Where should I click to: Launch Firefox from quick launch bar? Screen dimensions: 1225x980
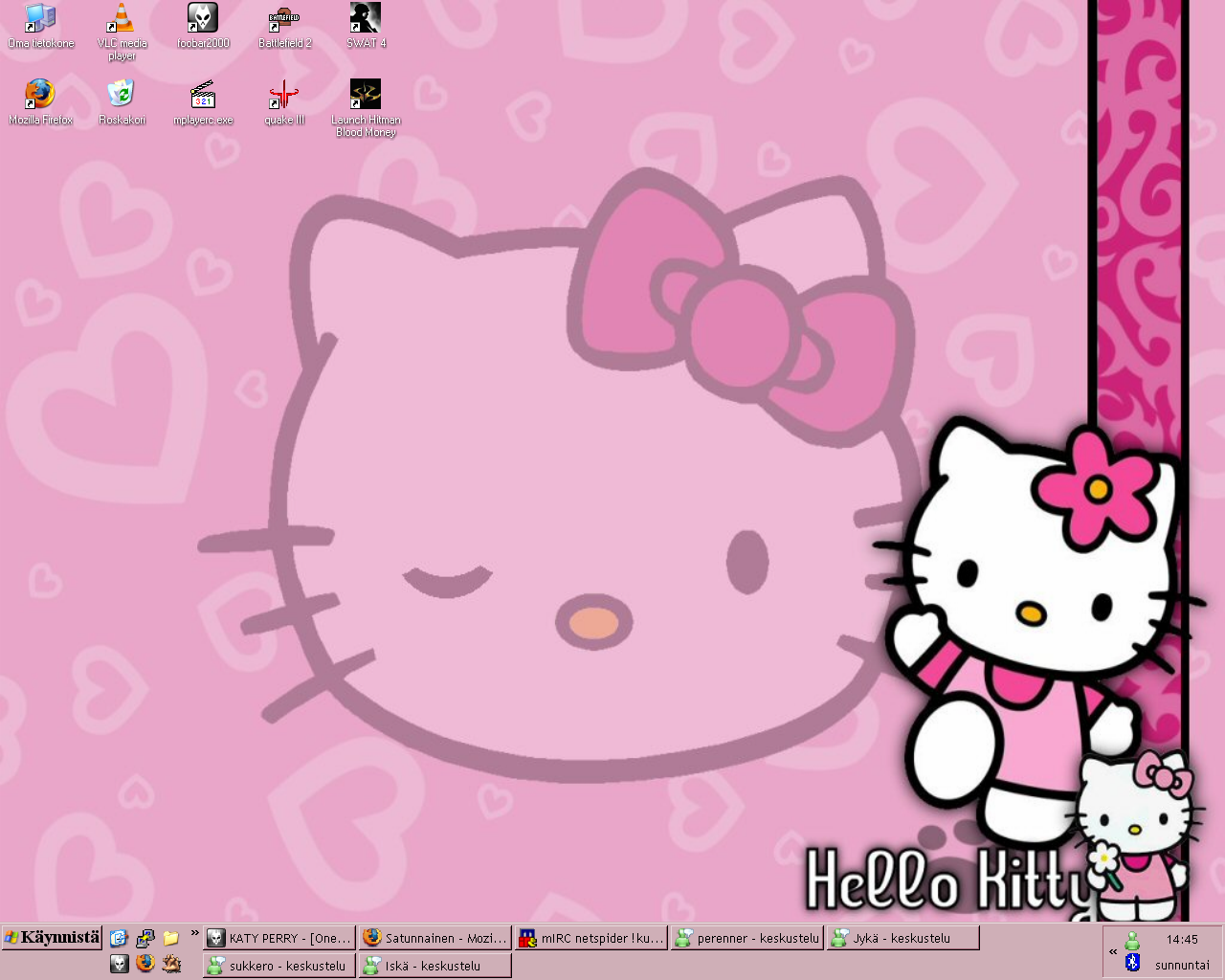click(x=145, y=964)
